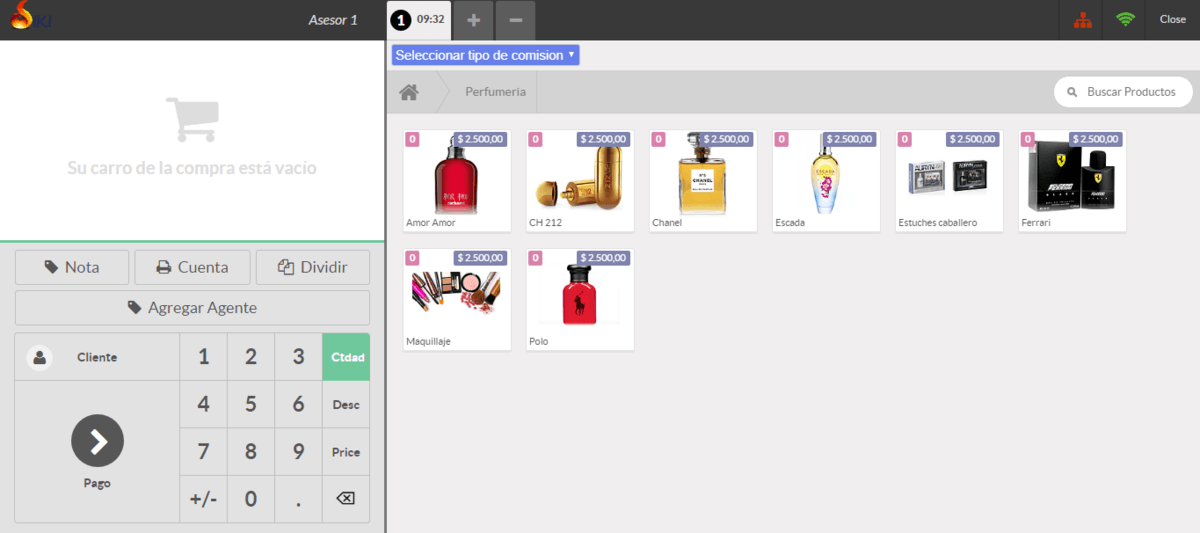Tap the number 5 key
Screen dimensions: 1200x533
[x=251, y=405]
